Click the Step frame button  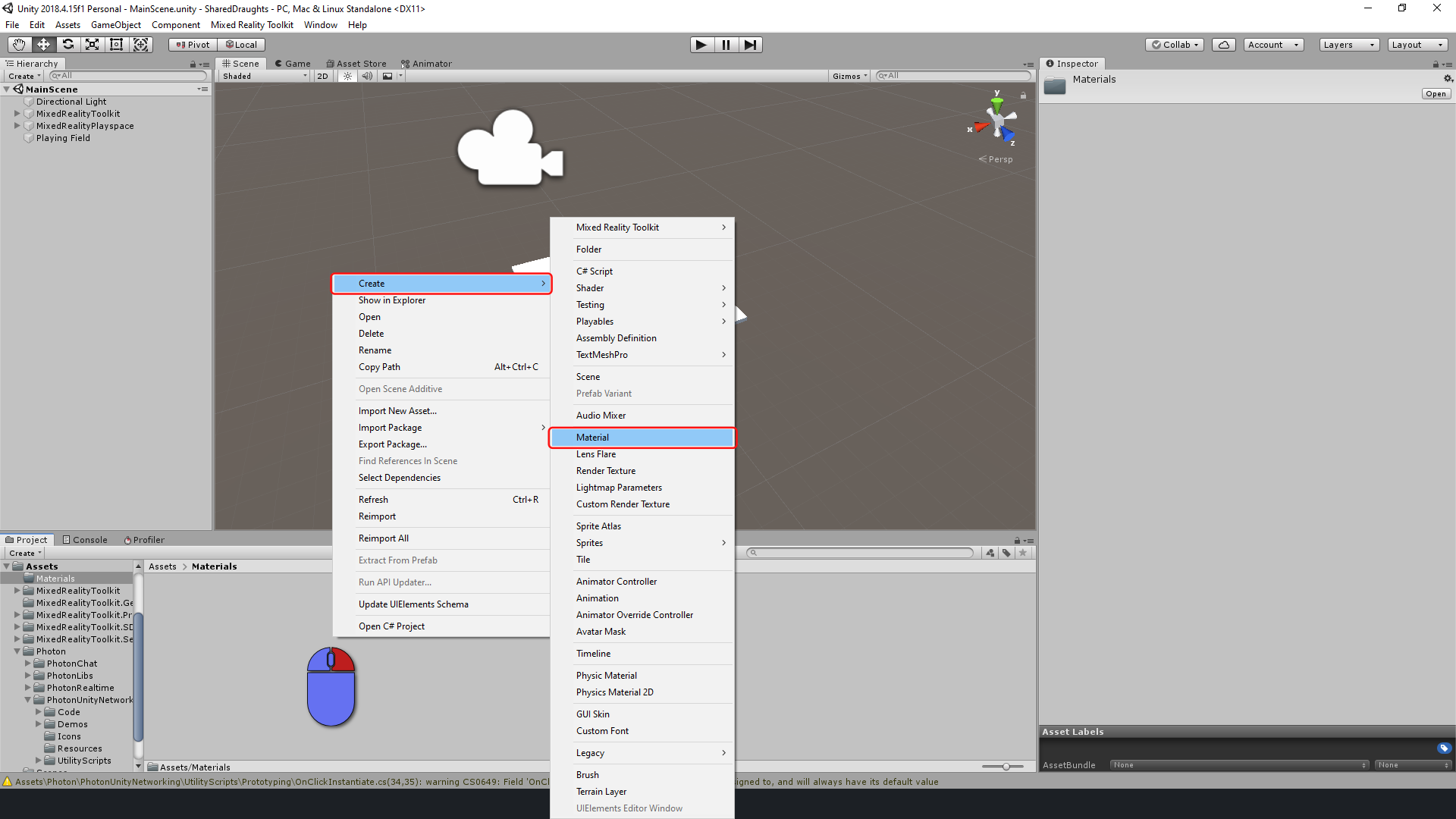point(750,45)
